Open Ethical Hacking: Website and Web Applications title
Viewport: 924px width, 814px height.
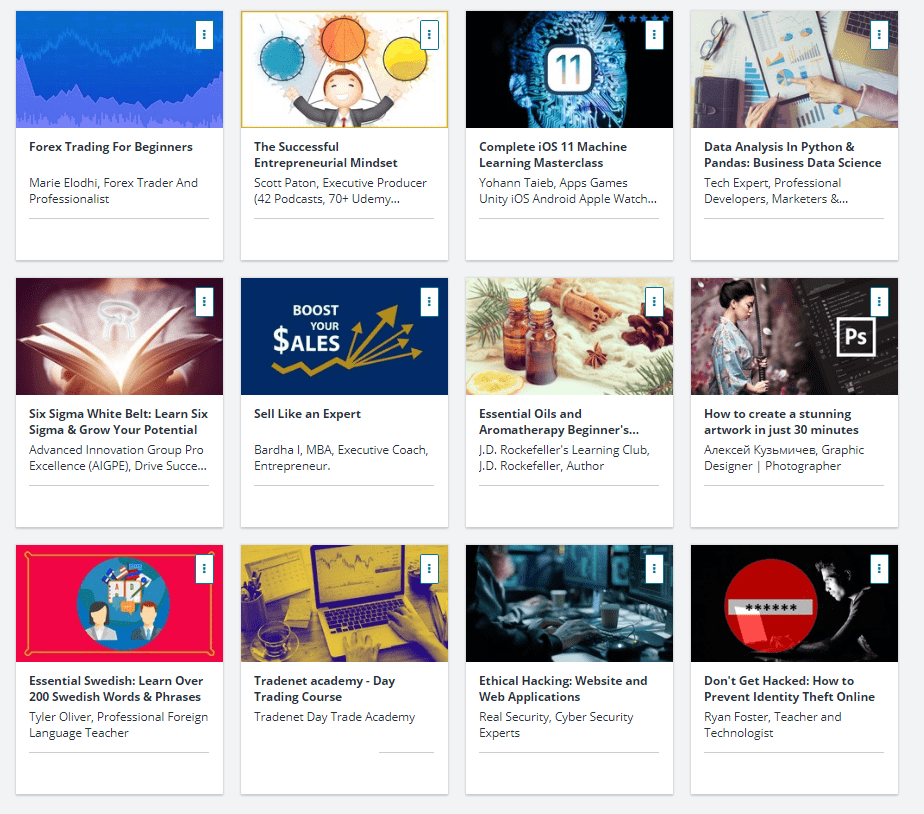pyautogui.click(x=563, y=688)
